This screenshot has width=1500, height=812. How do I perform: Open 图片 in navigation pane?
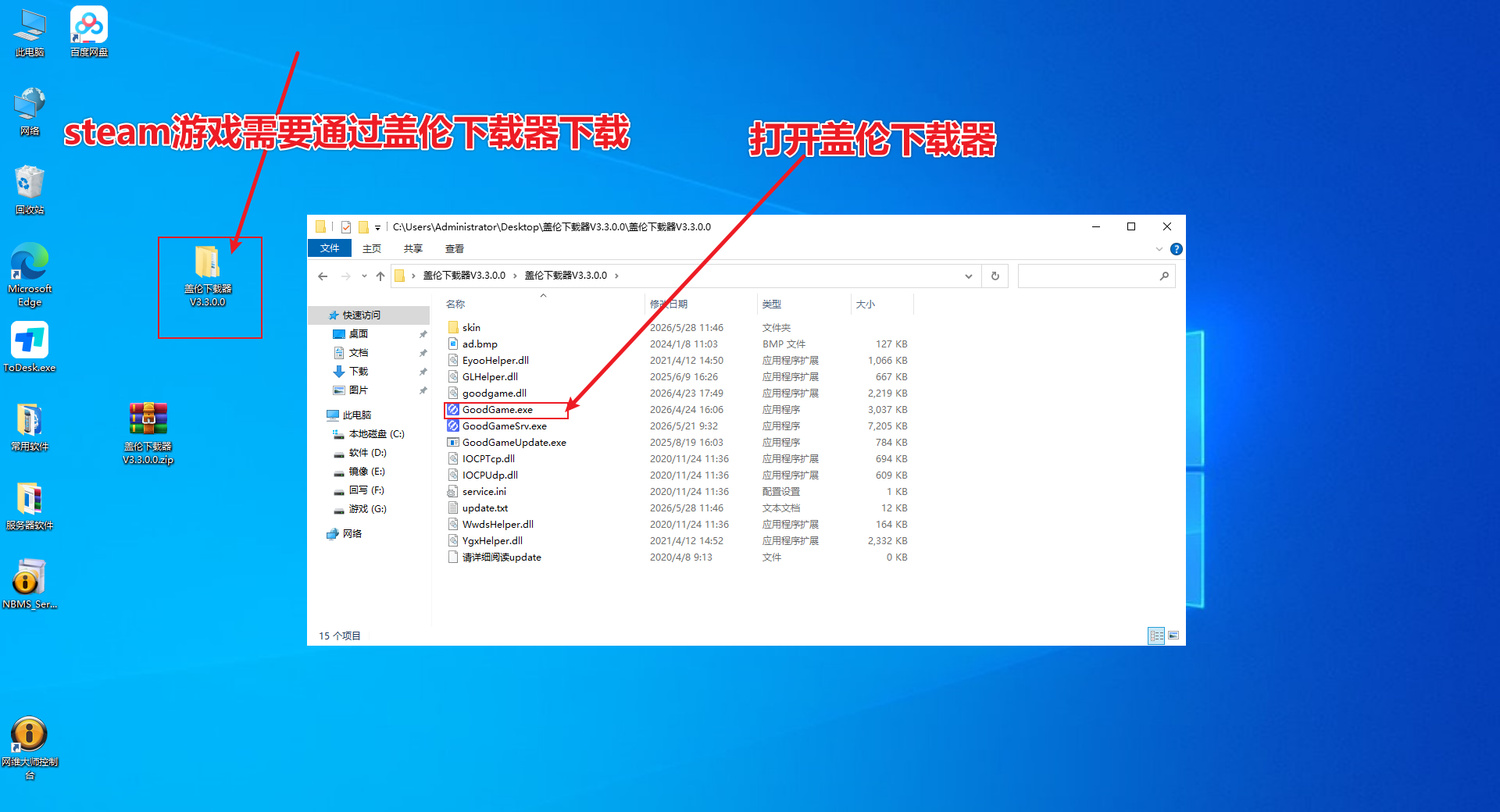click(x=358, y=390)
